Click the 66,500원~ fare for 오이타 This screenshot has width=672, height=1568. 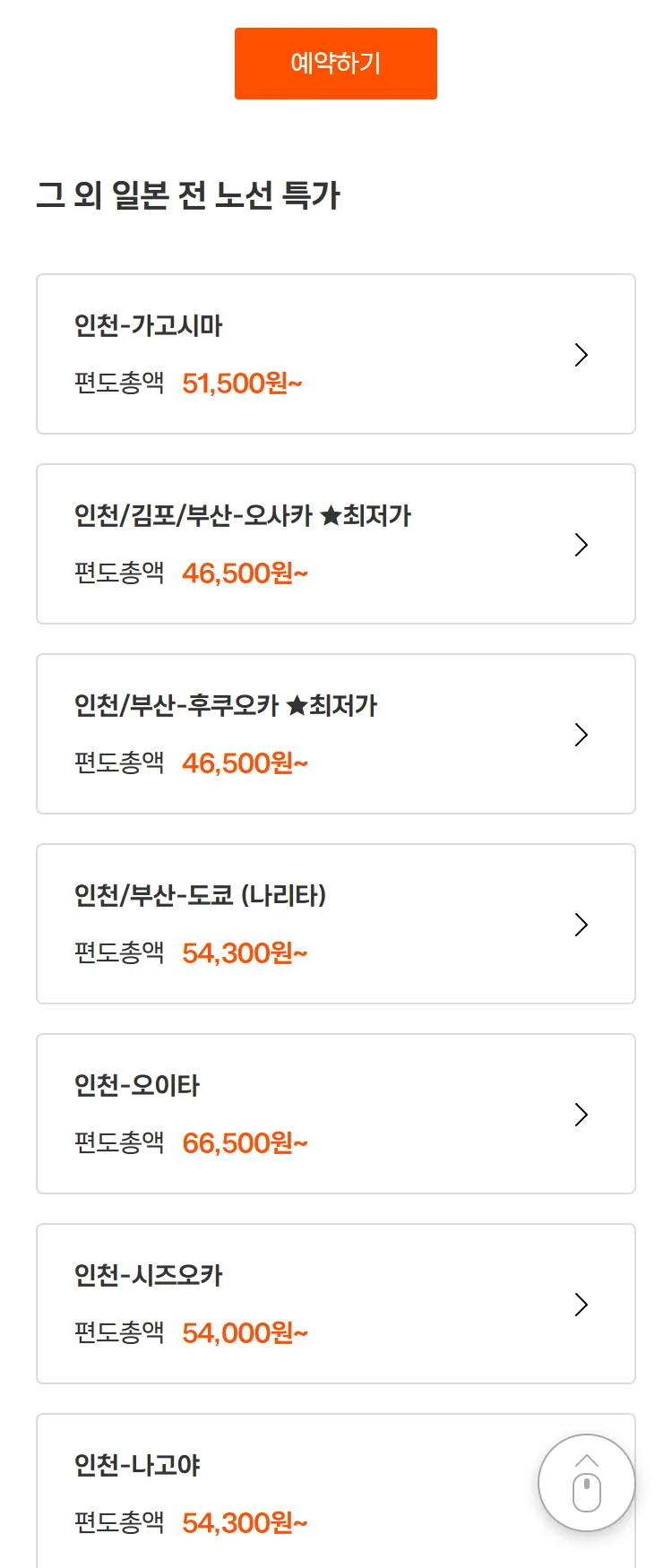click(x=245, y=1143)
